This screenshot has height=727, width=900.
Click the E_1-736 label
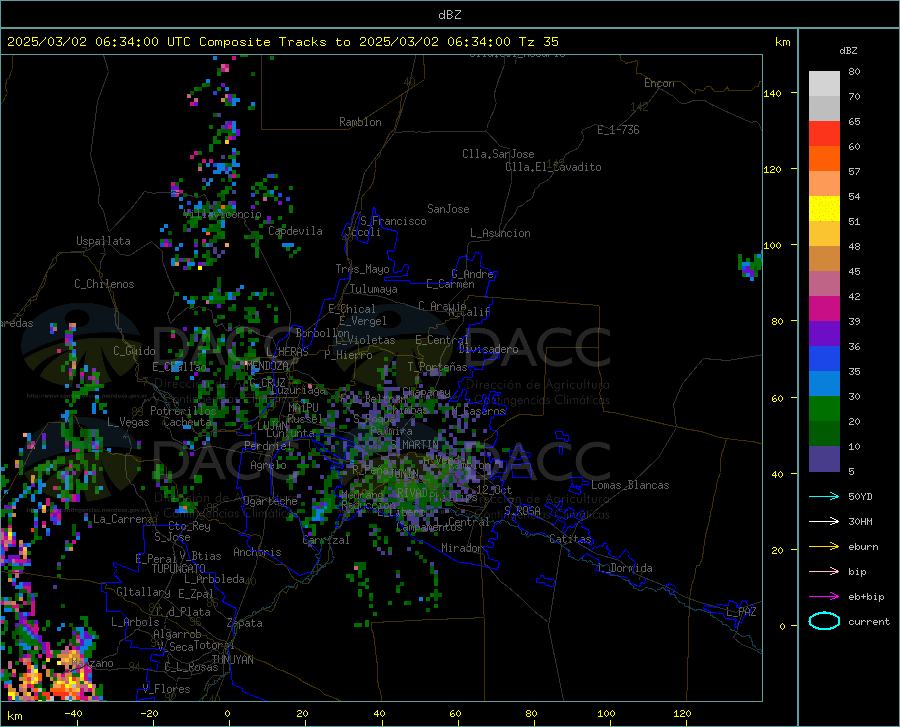(618, 130)
